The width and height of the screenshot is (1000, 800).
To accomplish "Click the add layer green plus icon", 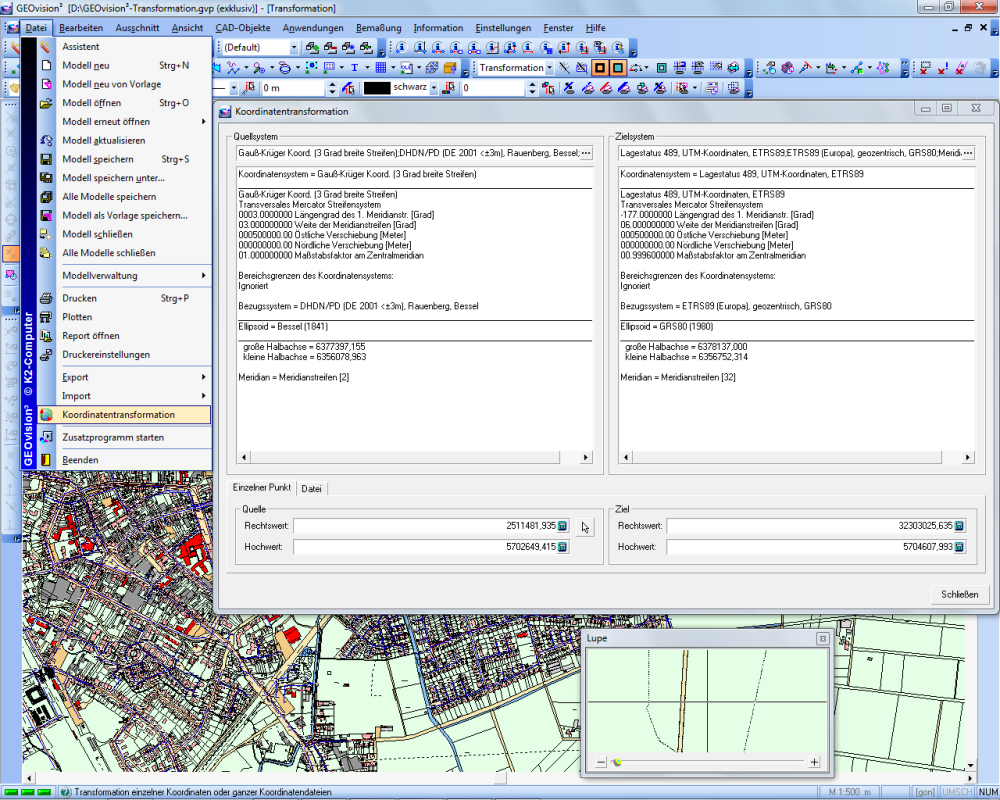I will 312,47.
